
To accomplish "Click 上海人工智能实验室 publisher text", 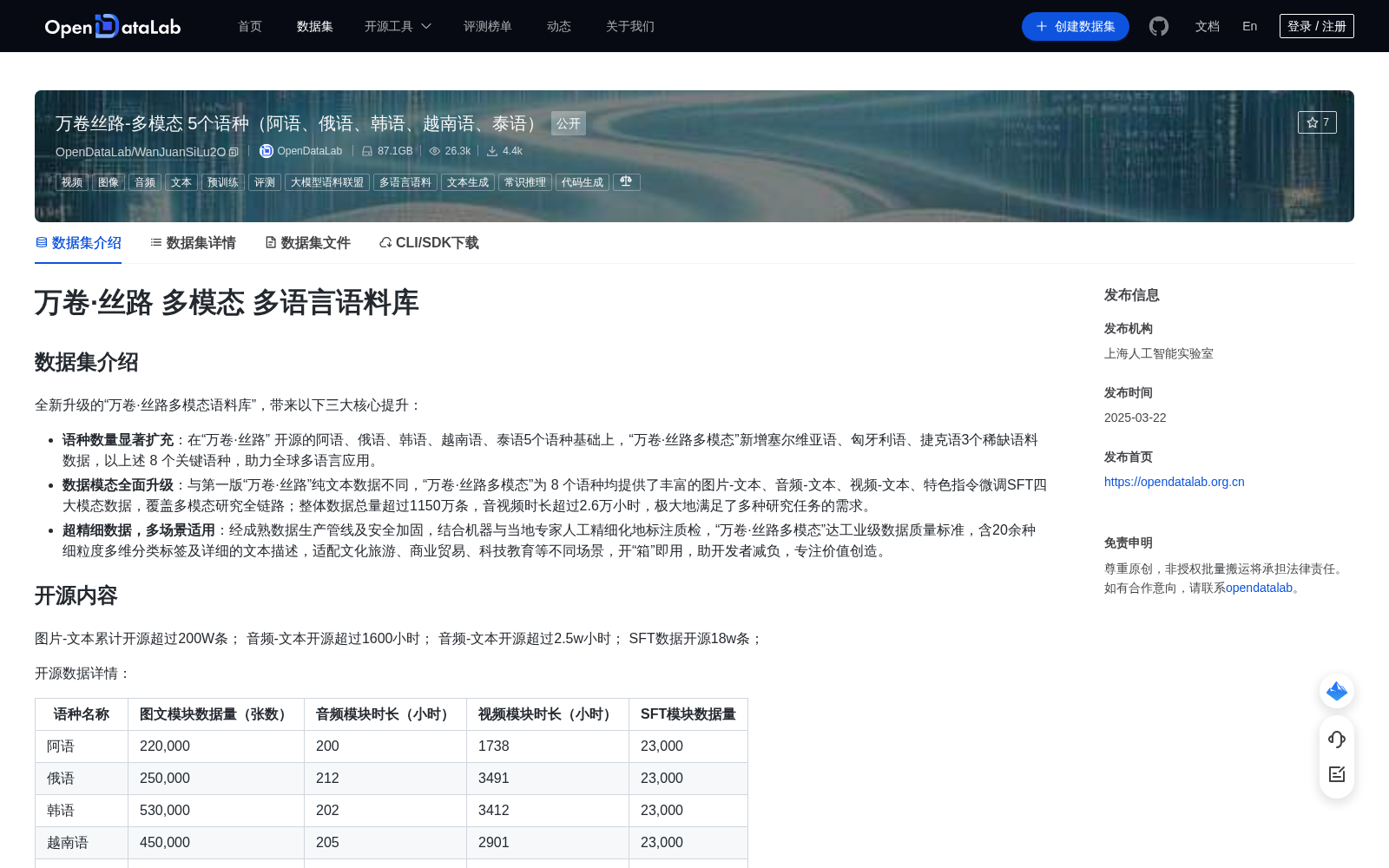I will (x=1159, y=353).
